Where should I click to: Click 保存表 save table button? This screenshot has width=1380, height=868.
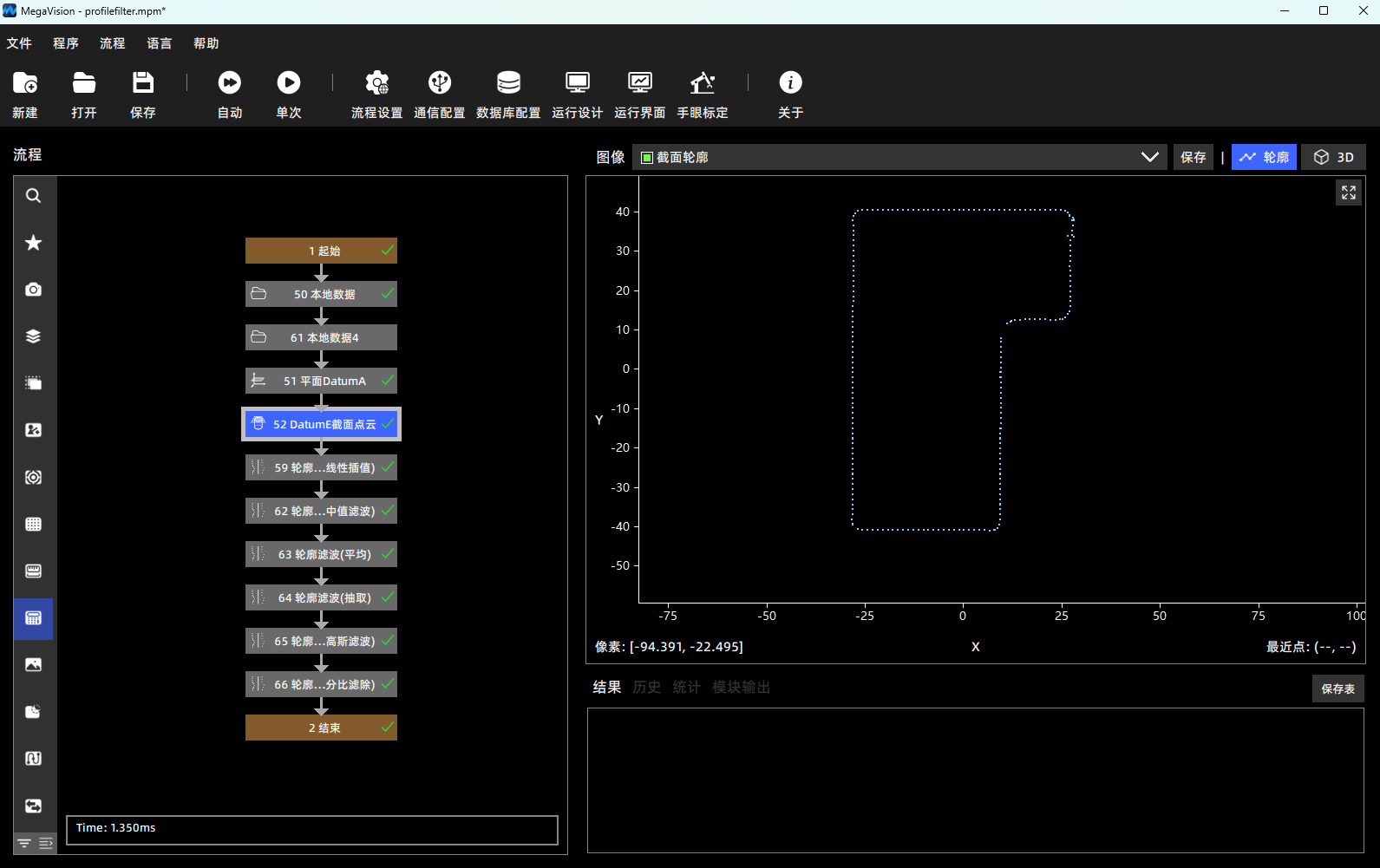[x=1338, y=689]
